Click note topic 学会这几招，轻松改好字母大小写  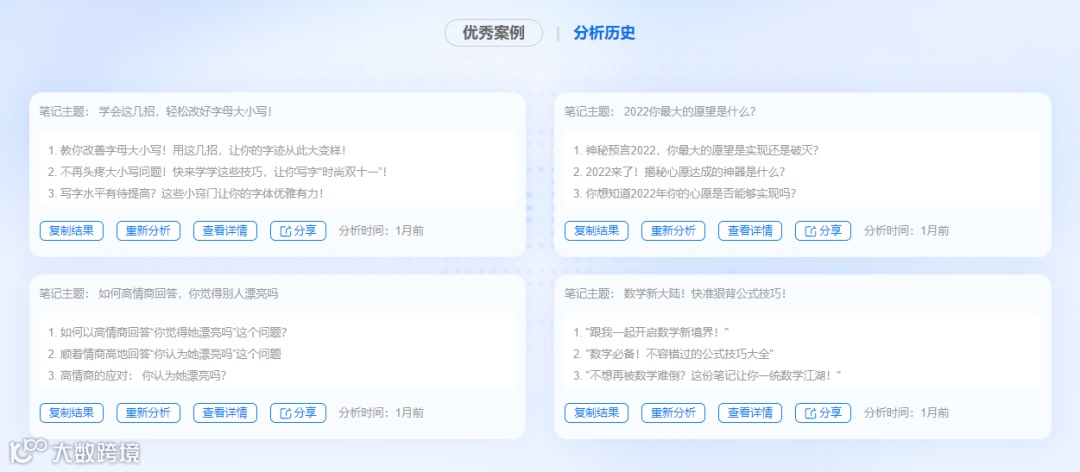pos(185,111)
